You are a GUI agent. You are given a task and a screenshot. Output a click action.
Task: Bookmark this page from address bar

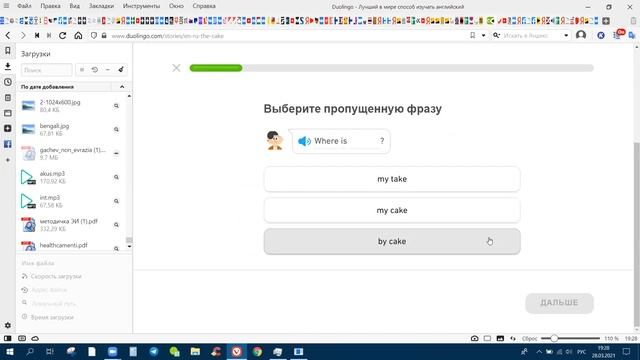473,36
